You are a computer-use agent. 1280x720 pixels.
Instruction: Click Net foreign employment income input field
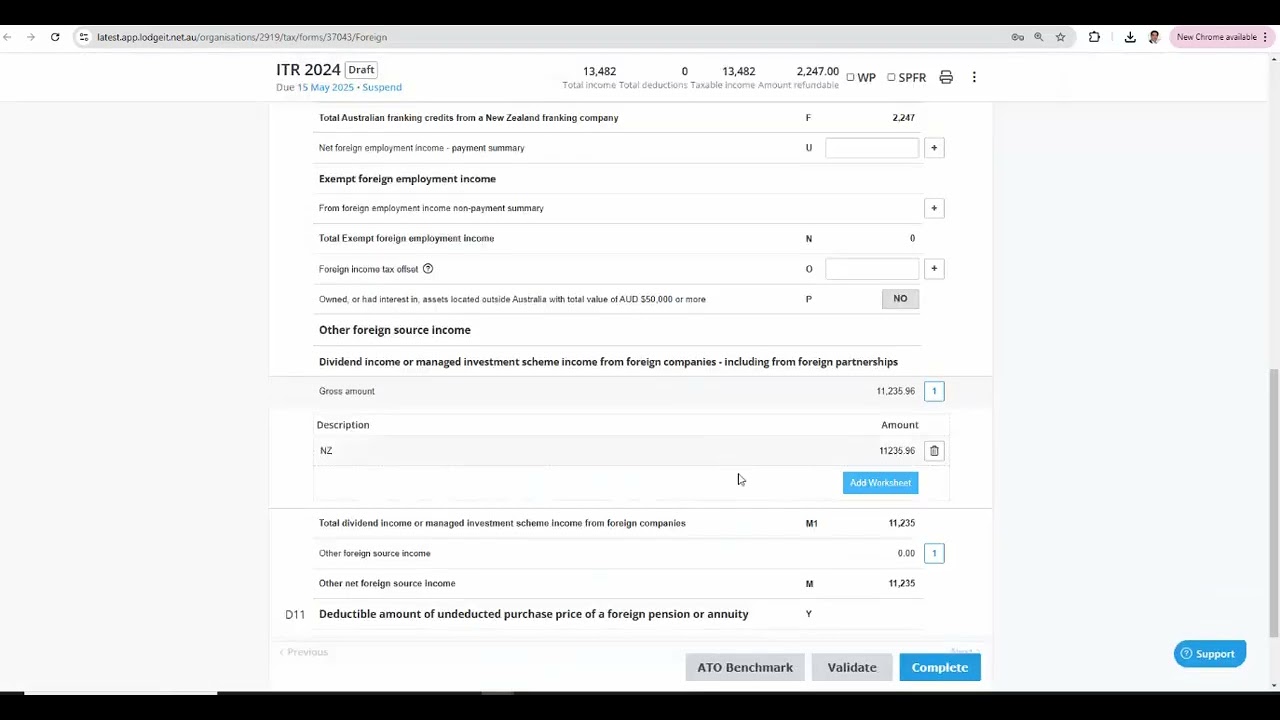pyautogui.click(x=872, y=148)
